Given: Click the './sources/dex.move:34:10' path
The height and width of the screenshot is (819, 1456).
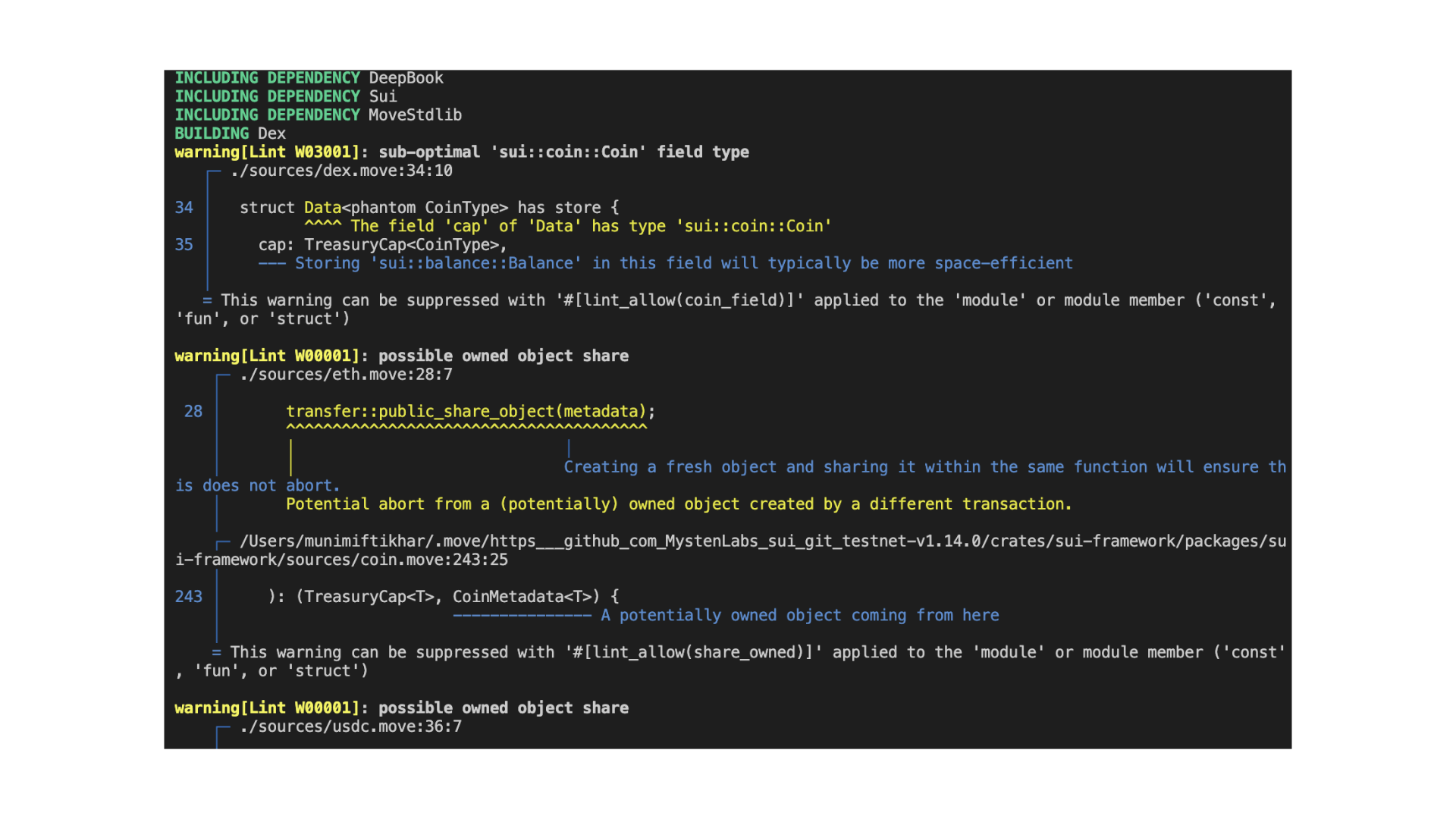Looking at the screenshot, I should coord(341,171).
